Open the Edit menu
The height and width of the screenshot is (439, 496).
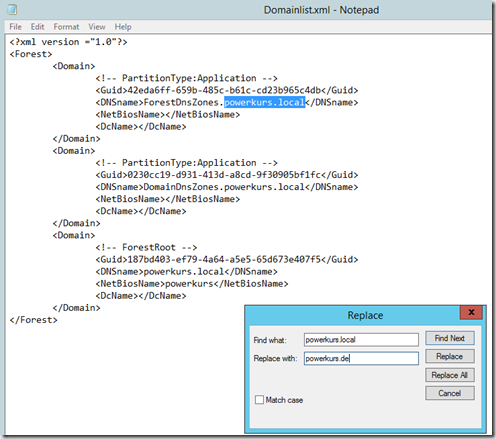(x=37, y=27)
